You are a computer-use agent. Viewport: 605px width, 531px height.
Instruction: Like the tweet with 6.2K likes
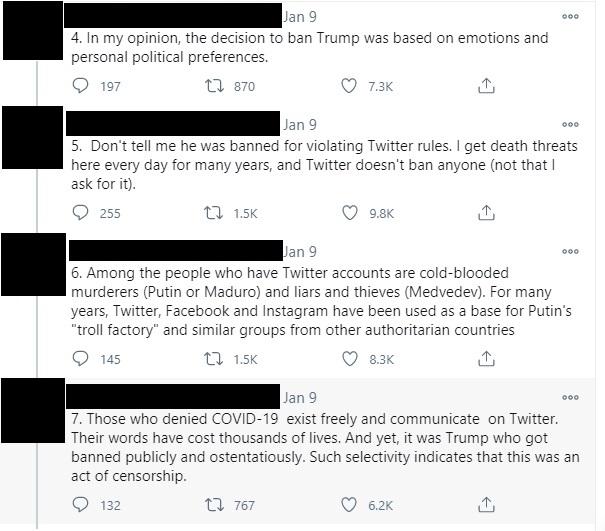[349, 504]
